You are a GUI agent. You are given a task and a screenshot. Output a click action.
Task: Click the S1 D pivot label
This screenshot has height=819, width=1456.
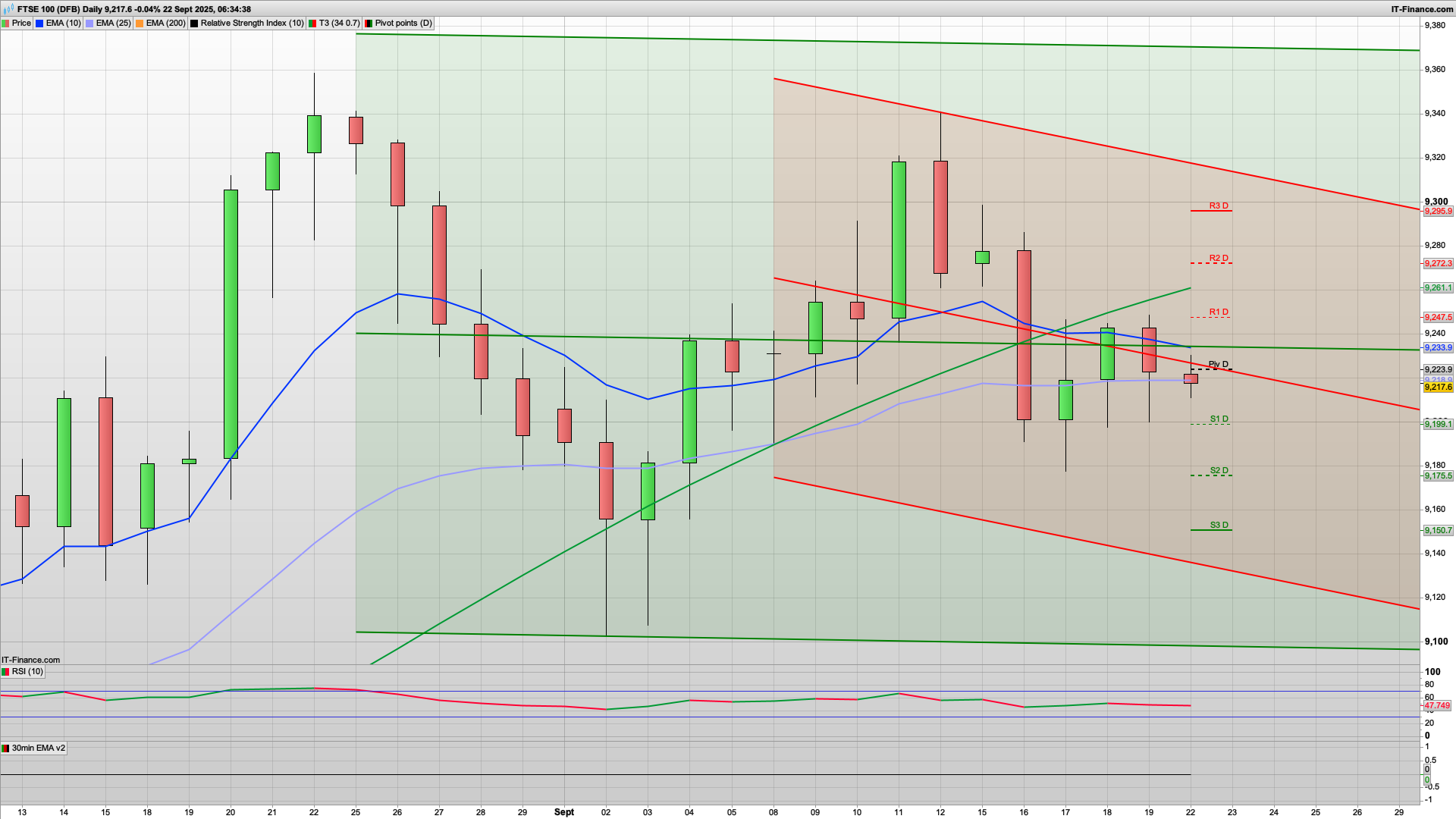click(x=1219, y=419)
